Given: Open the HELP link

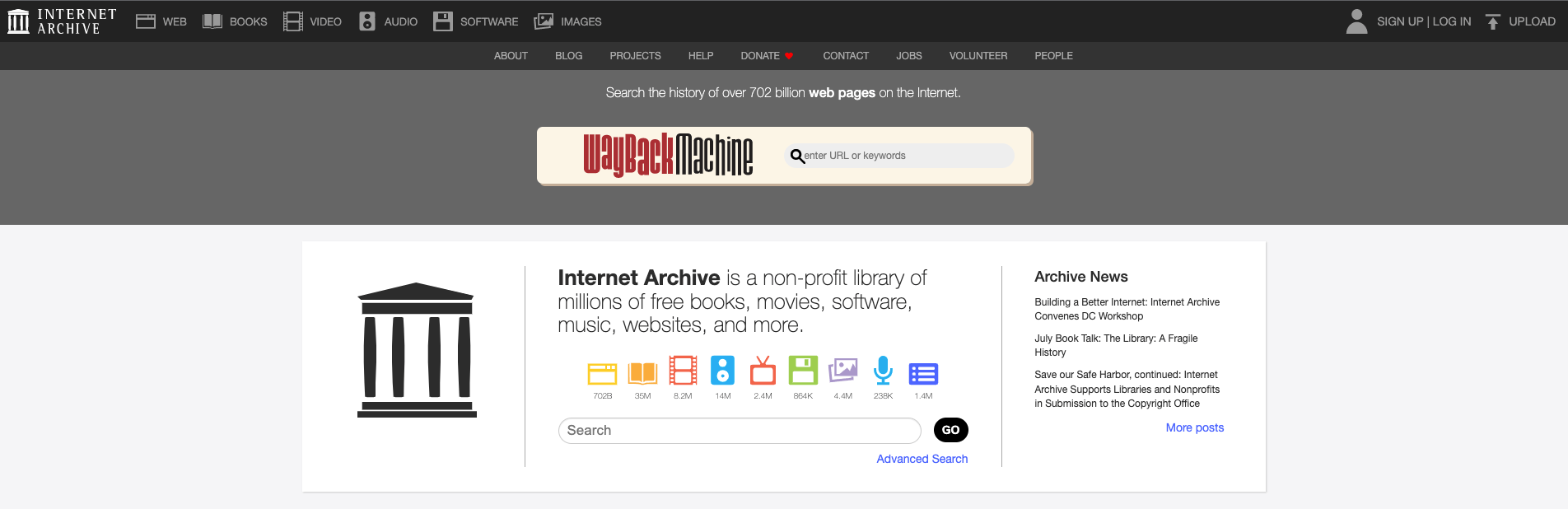Looking at the screenshot, I should [x=701, y=56].
